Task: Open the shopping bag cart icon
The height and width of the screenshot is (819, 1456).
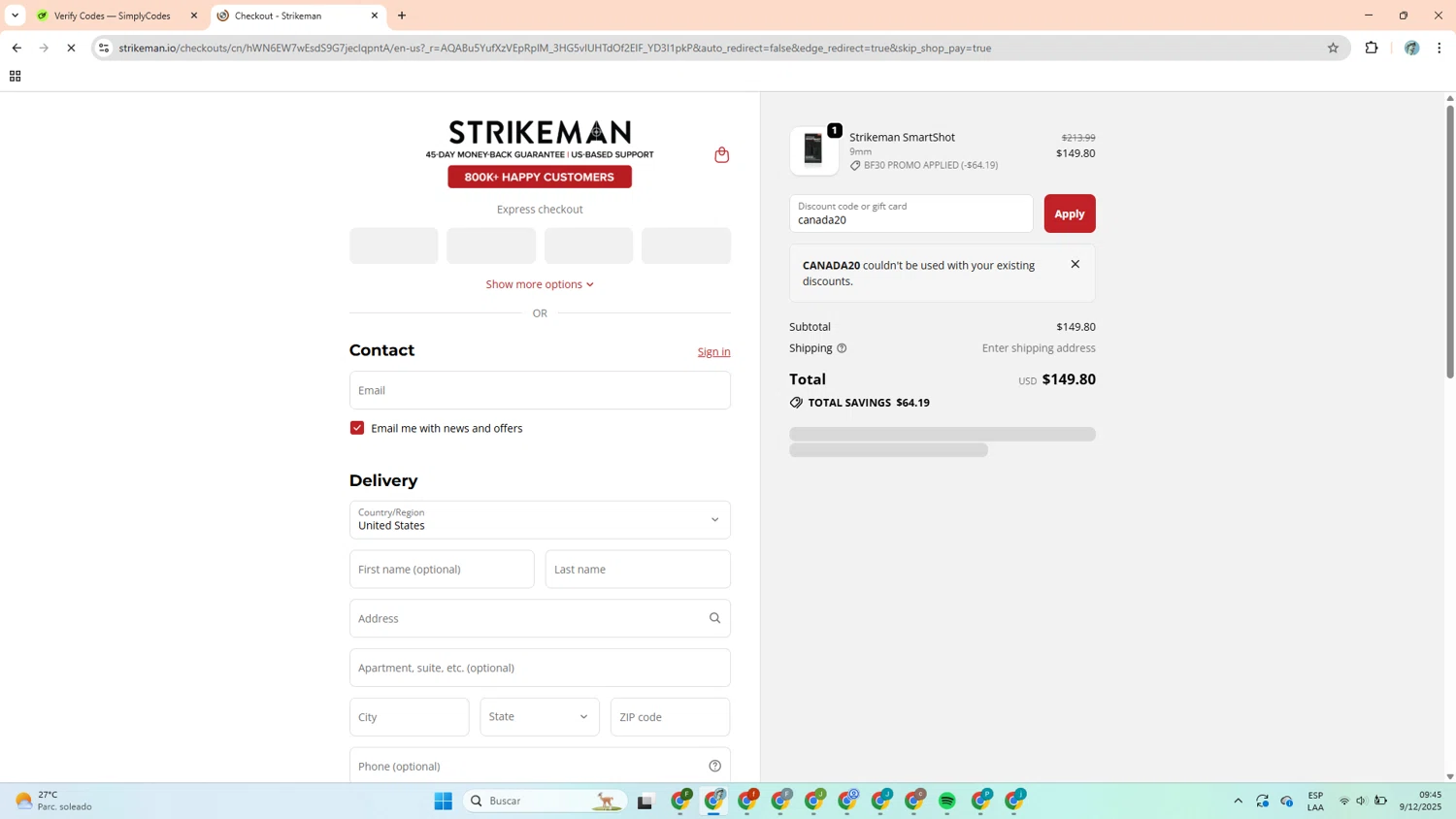Action: click(721, 155)
